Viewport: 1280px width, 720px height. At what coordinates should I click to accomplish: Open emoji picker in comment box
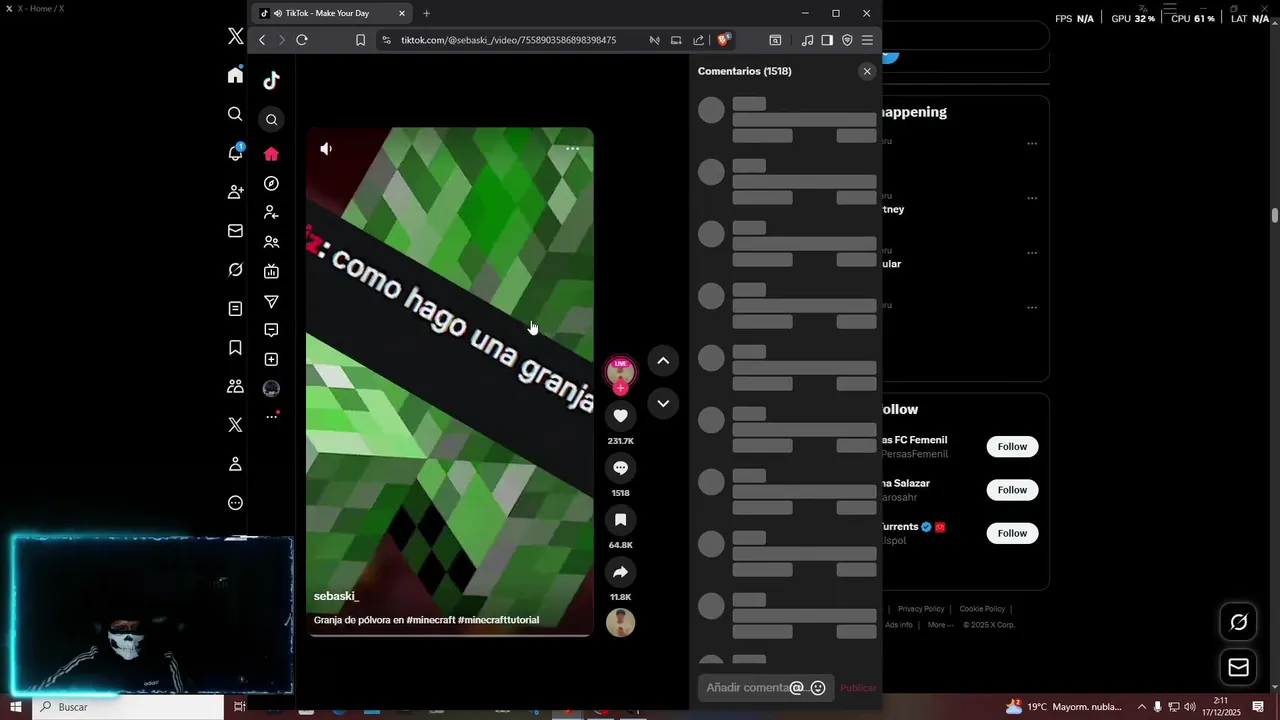pos(818,688)
